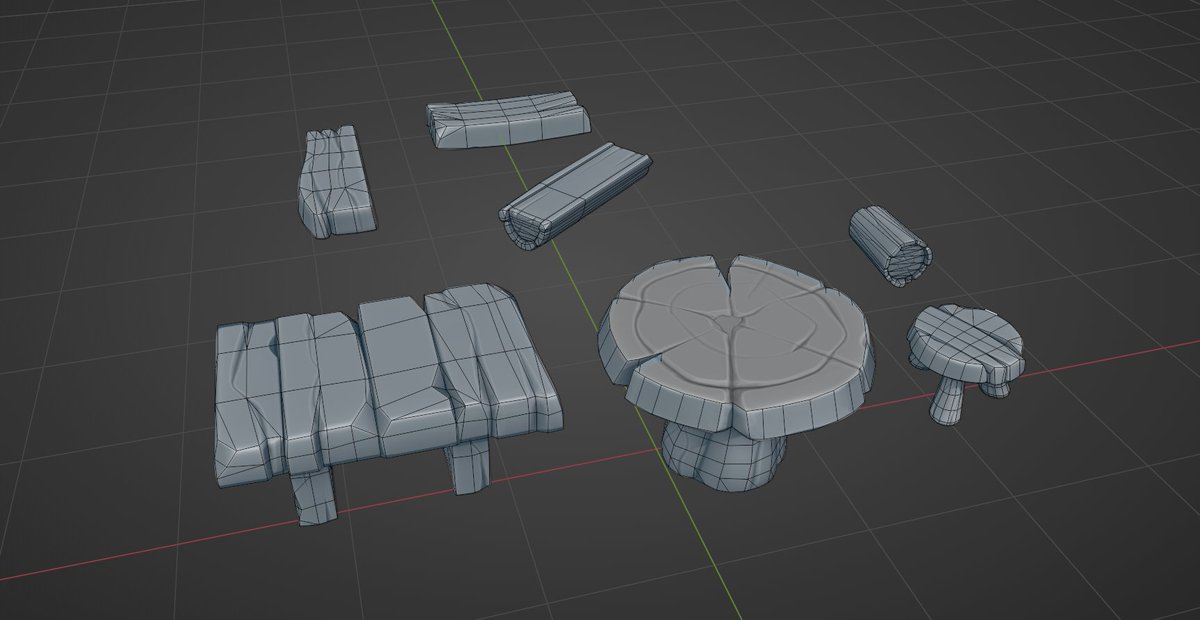
Task: Select the flat plank lying farthest back
Action: click(x=508, y=121)
